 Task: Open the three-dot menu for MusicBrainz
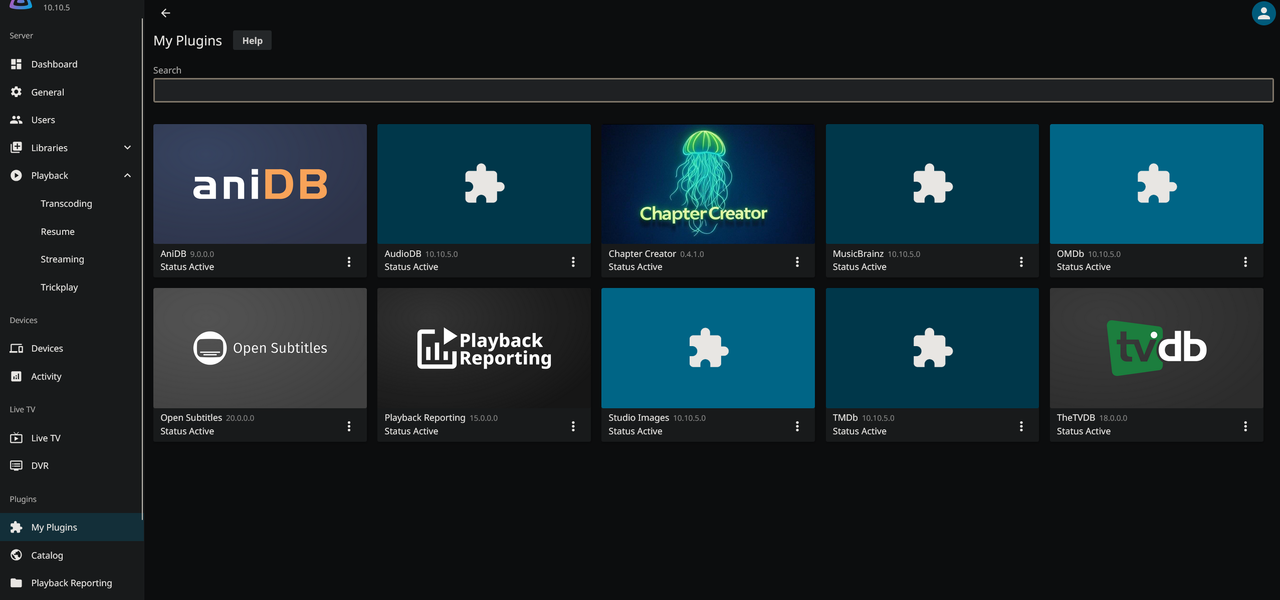(x=1021, y=262)
